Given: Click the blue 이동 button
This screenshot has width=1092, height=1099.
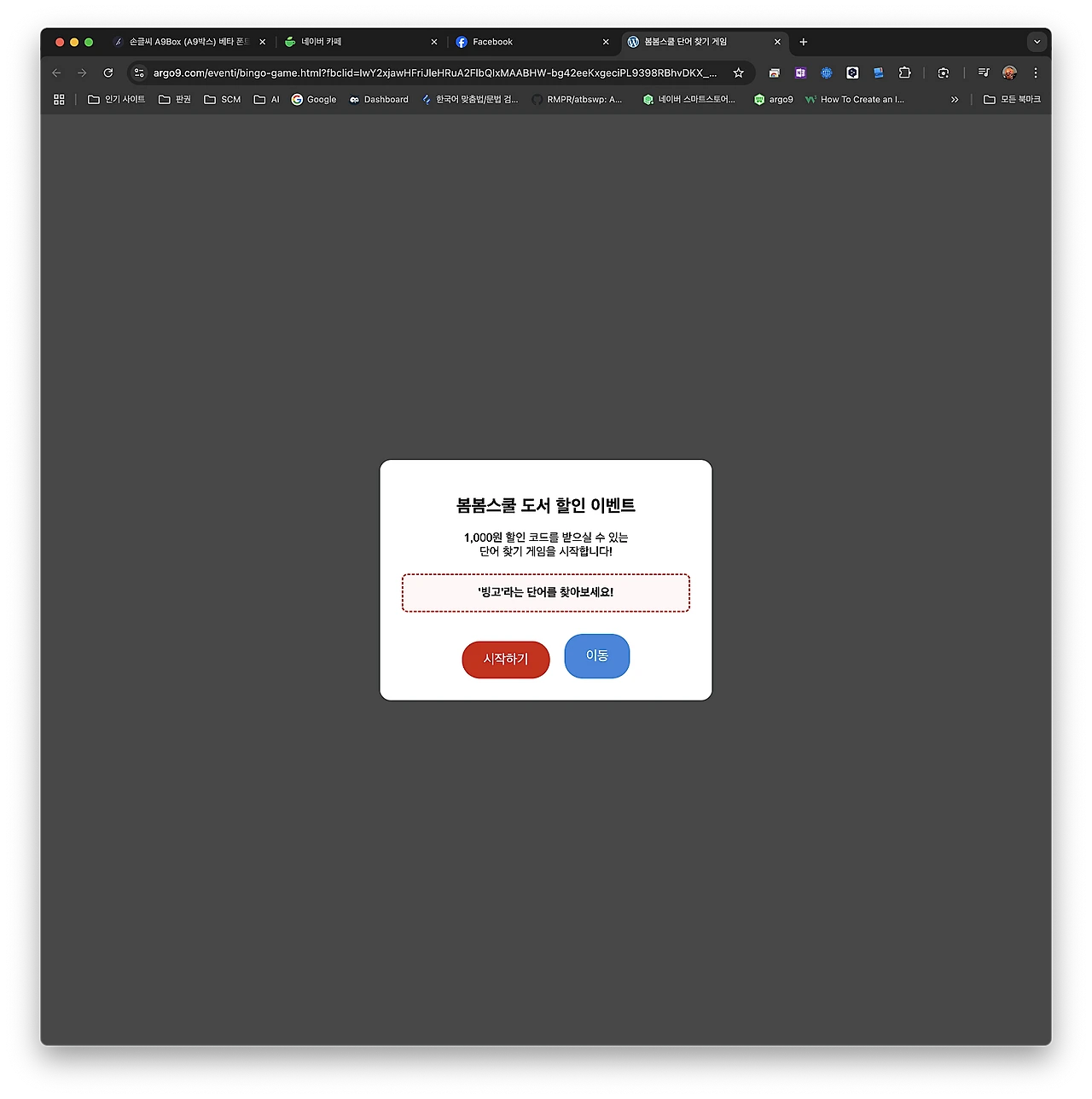Looking at the screenshot, I should point(596,656).
